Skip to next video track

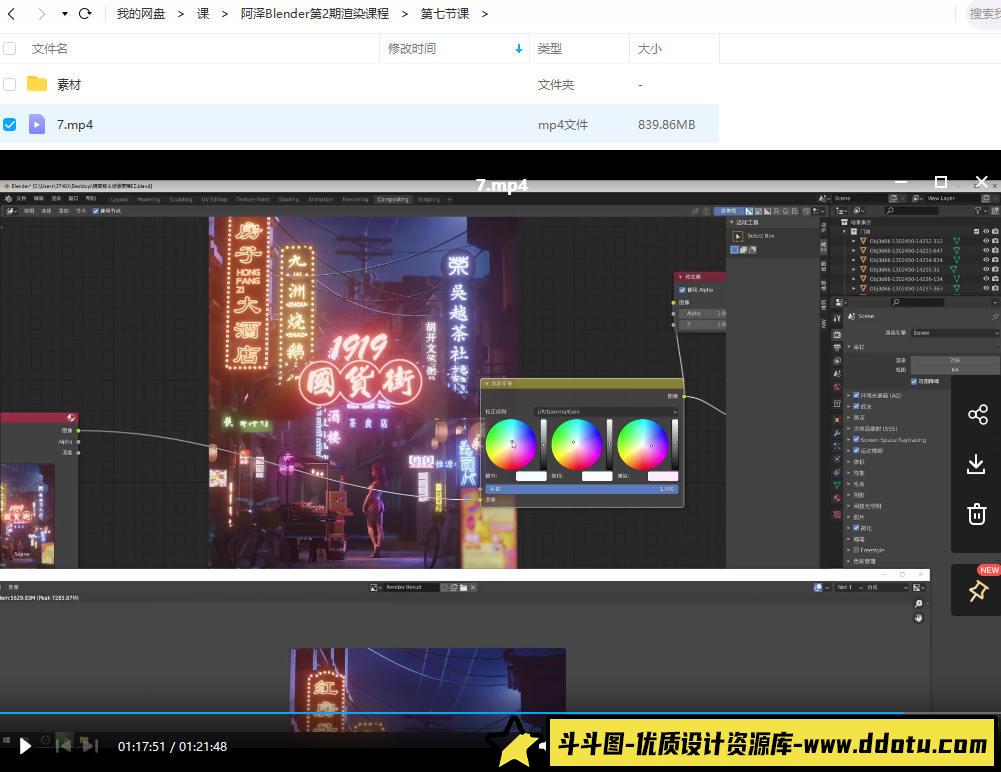pyautogui.click(x=90, y=745)
